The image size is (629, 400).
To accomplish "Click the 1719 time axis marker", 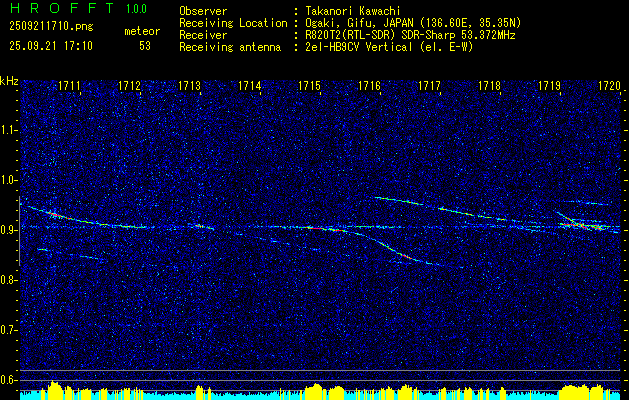I will (x=549, y=85).
